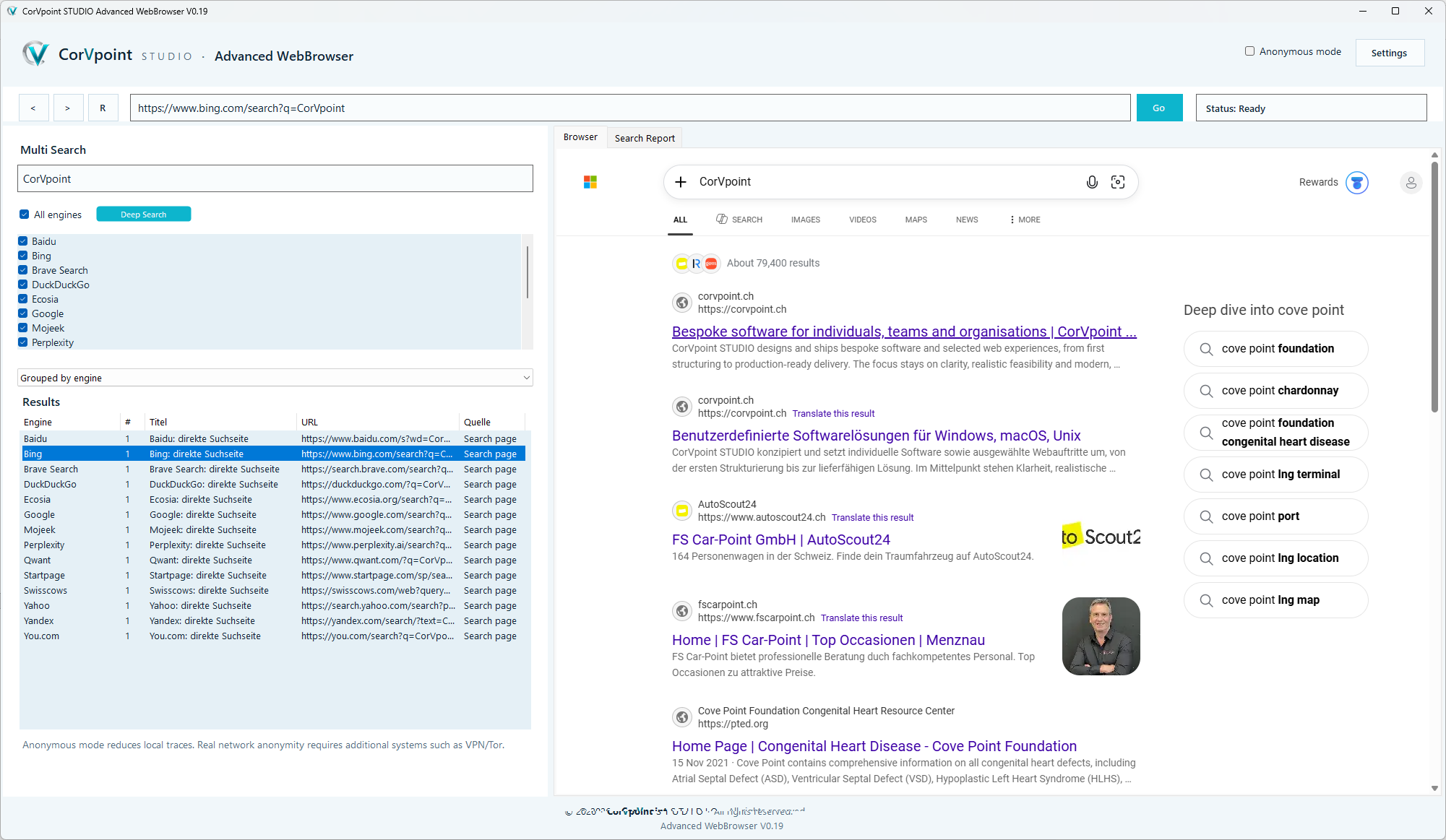1446x840 pixels.
Task: Click the visual search camera icon
Action: [1118, 182]
